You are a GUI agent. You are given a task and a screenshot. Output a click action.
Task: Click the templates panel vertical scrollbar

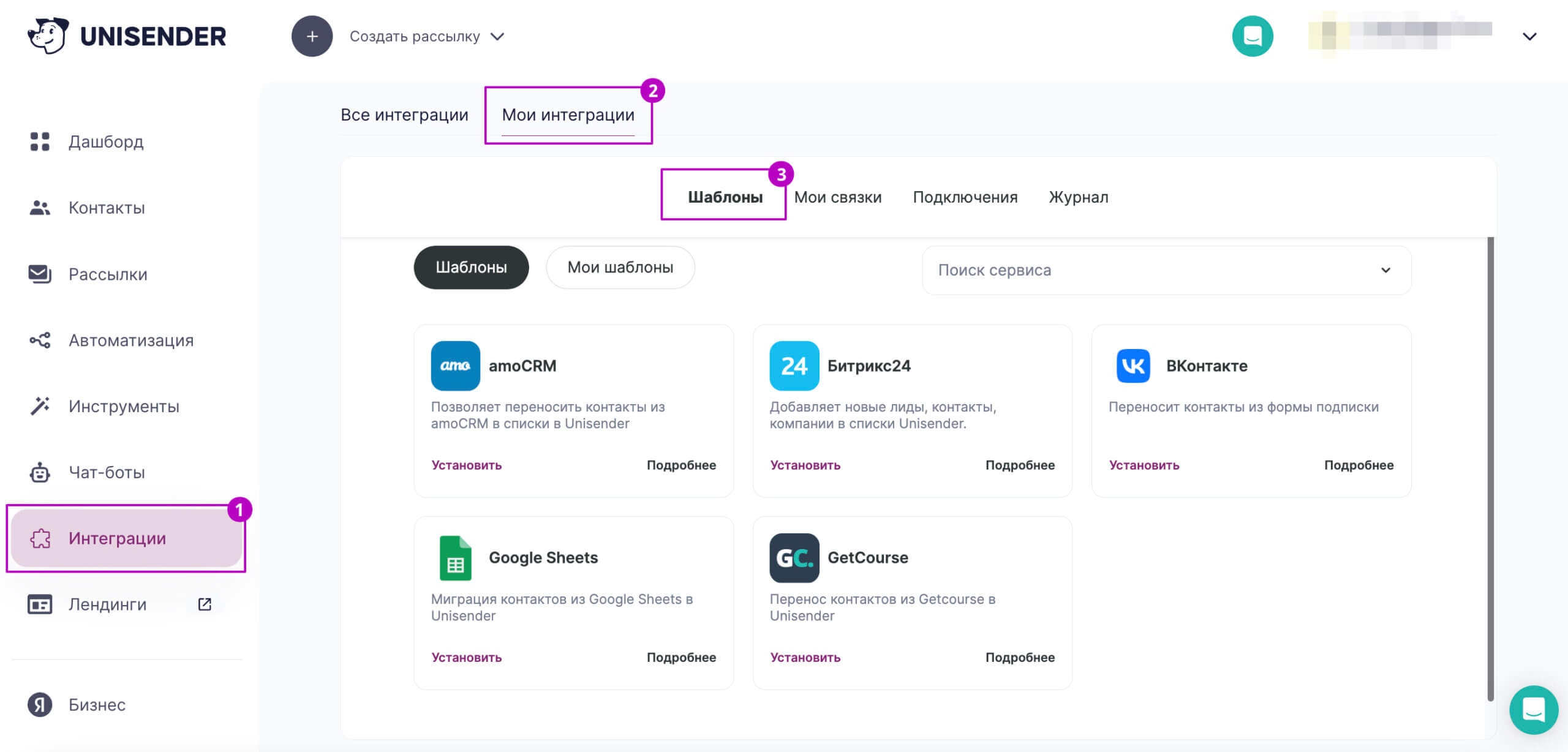click(1490, 468)
